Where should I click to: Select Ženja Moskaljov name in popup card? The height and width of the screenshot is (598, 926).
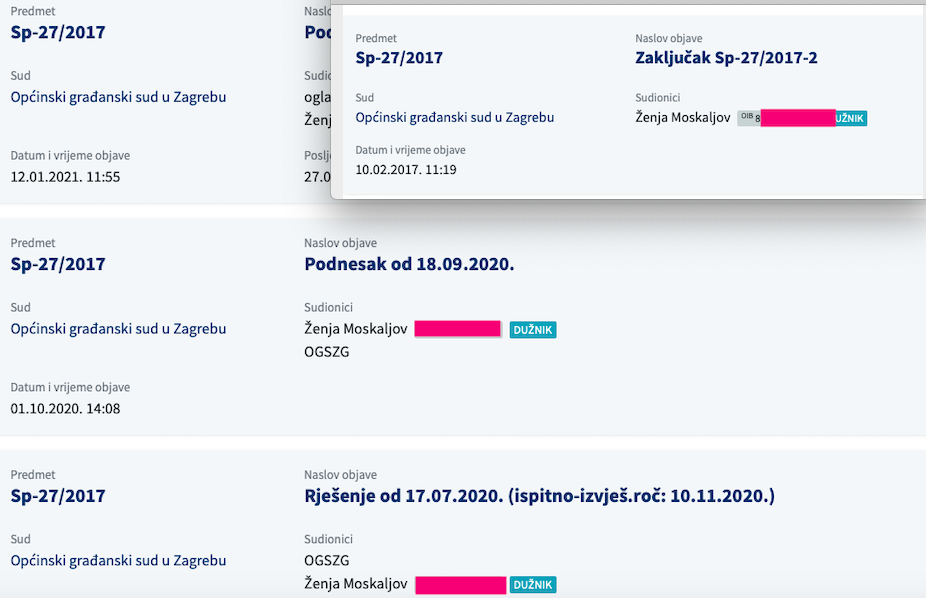point(683,117)
